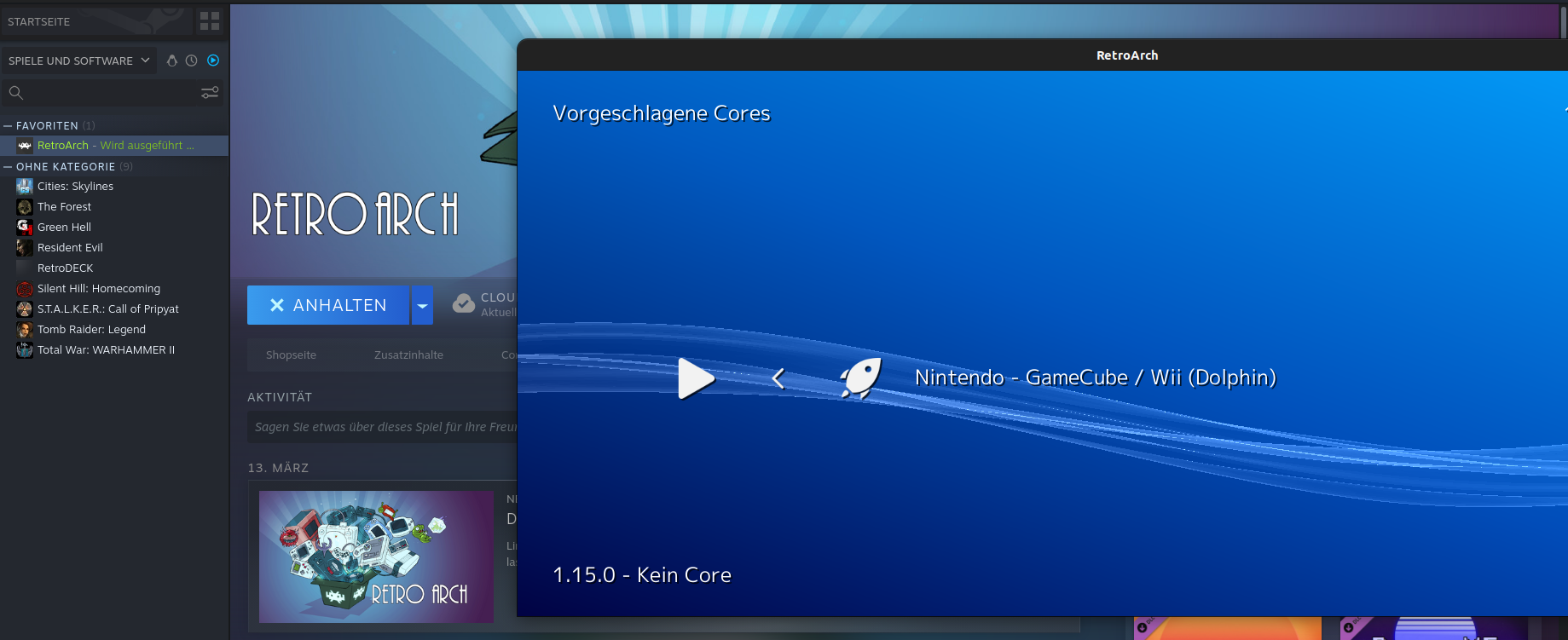This screenshot has width=1568, height=640.
Task: Click the back chevron in RetroArch menu
Action: [778, 378]
